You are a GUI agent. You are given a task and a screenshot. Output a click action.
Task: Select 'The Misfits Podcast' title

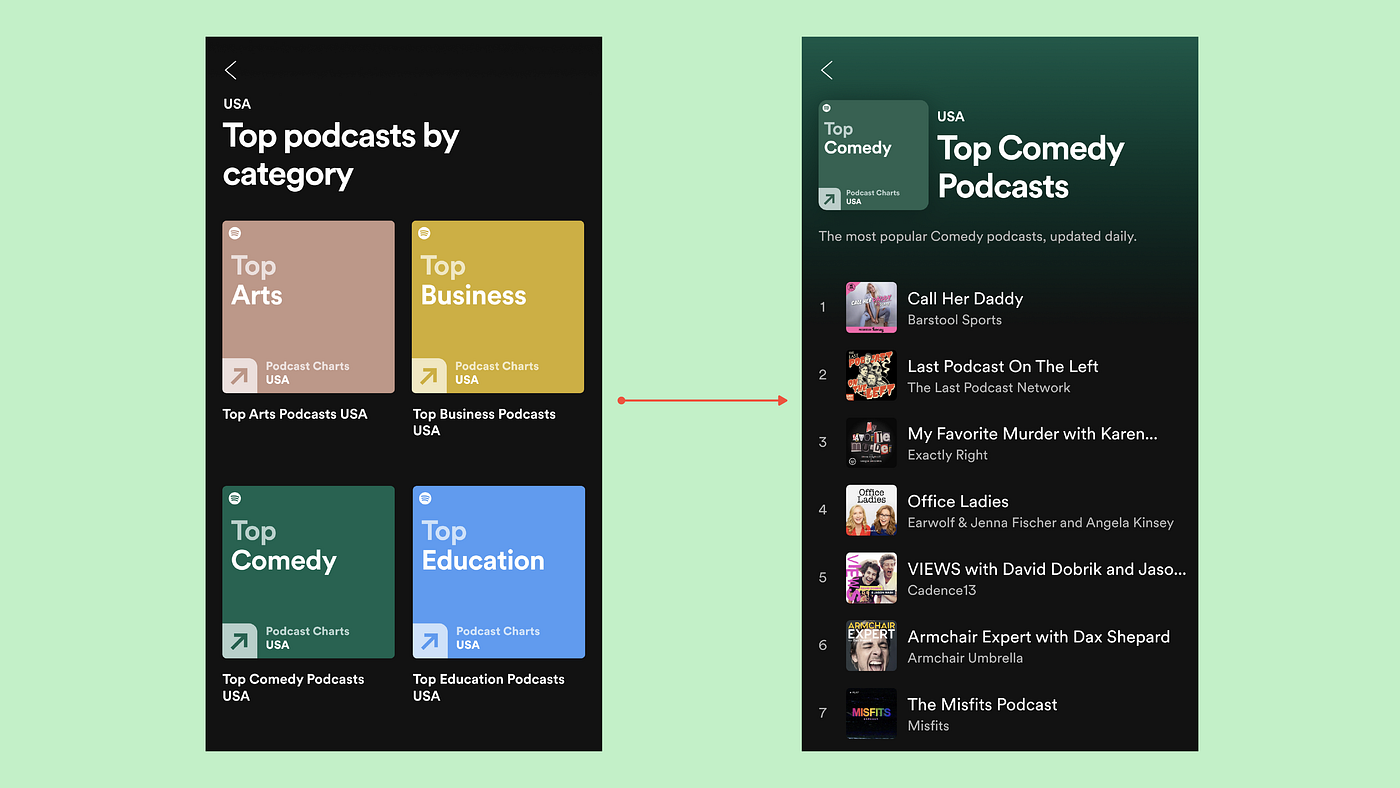click(x=982, y=704)
